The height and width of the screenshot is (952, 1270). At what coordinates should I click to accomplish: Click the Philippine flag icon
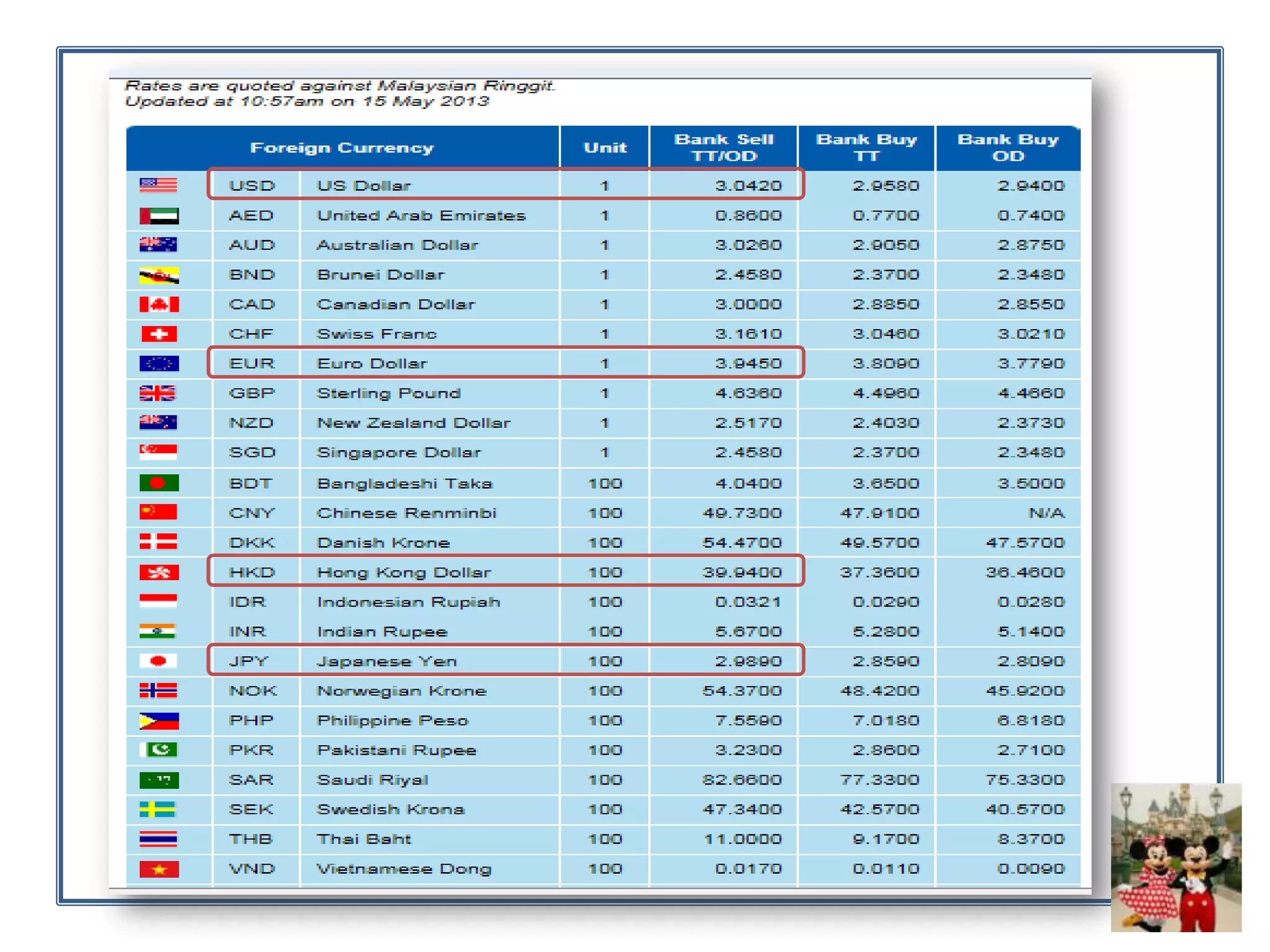pyautogui.click(x=159, y=720)
